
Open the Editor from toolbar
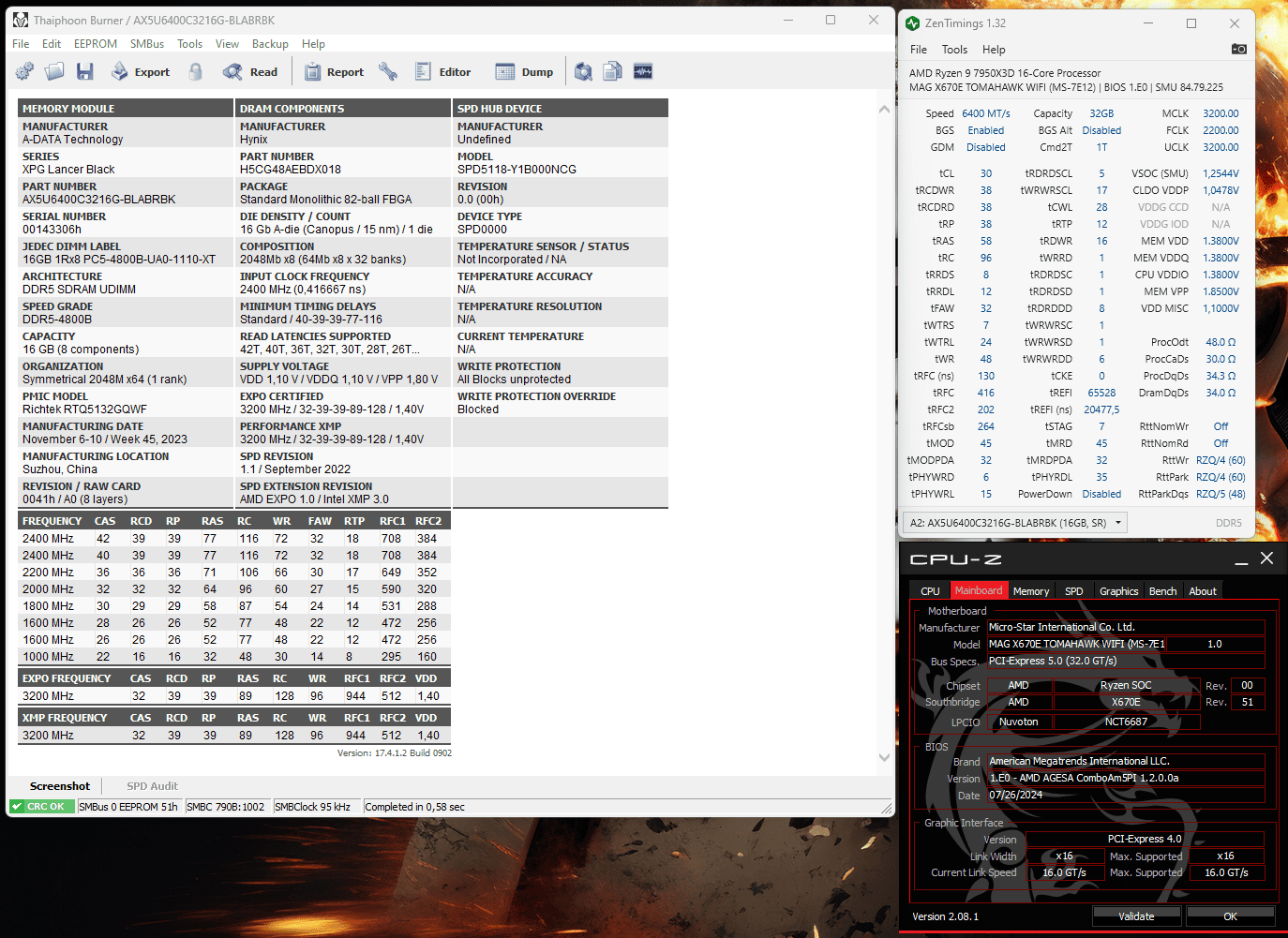pos(442,71)
